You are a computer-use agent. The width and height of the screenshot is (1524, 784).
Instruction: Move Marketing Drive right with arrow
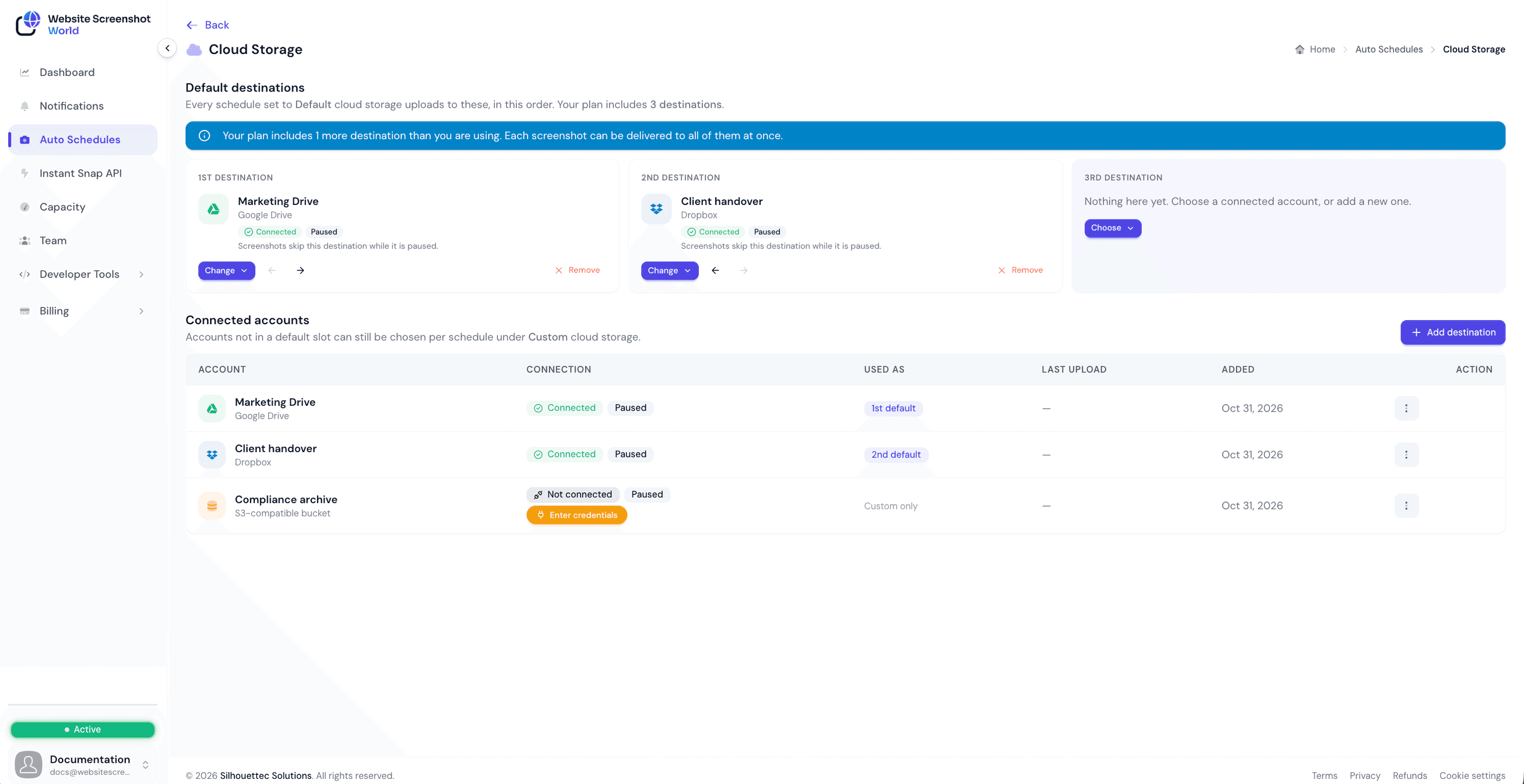click(301, 270)
